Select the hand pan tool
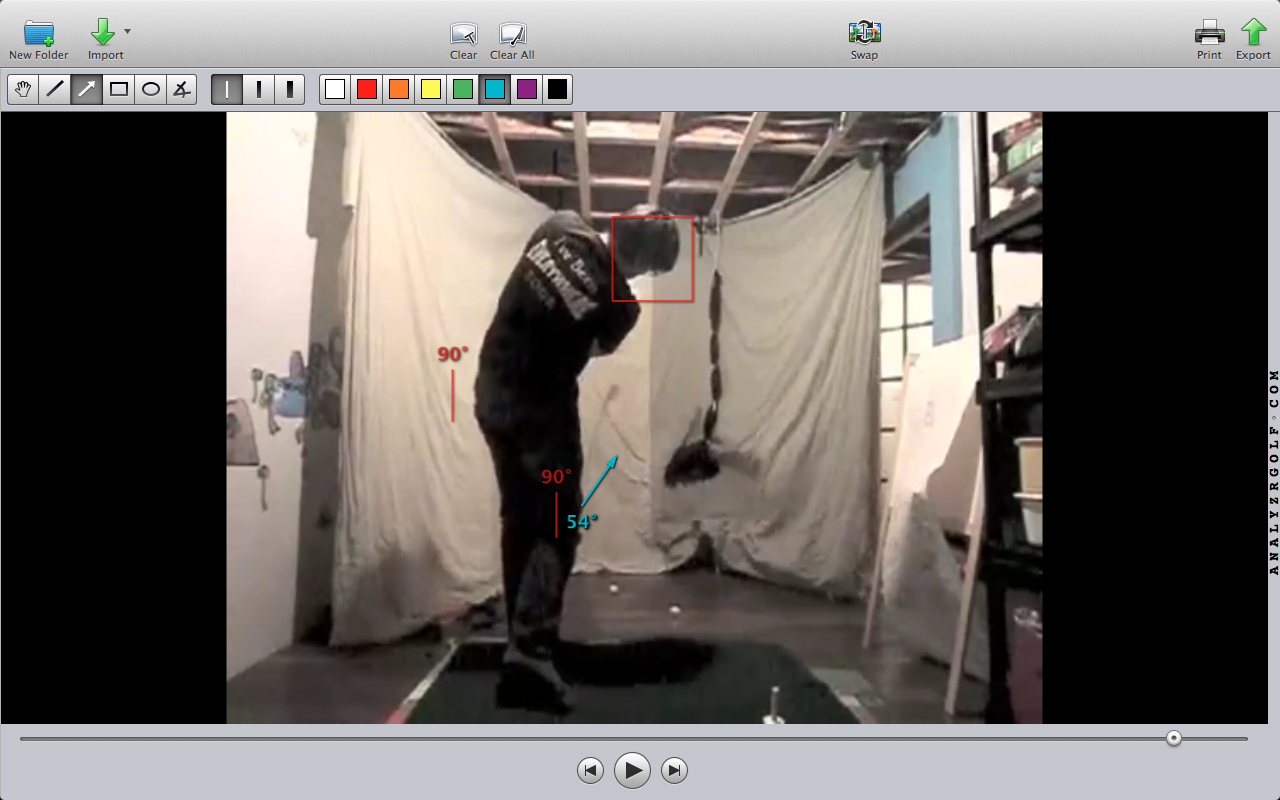Viewport: 1280px width, 800px height. pos(23,89)
